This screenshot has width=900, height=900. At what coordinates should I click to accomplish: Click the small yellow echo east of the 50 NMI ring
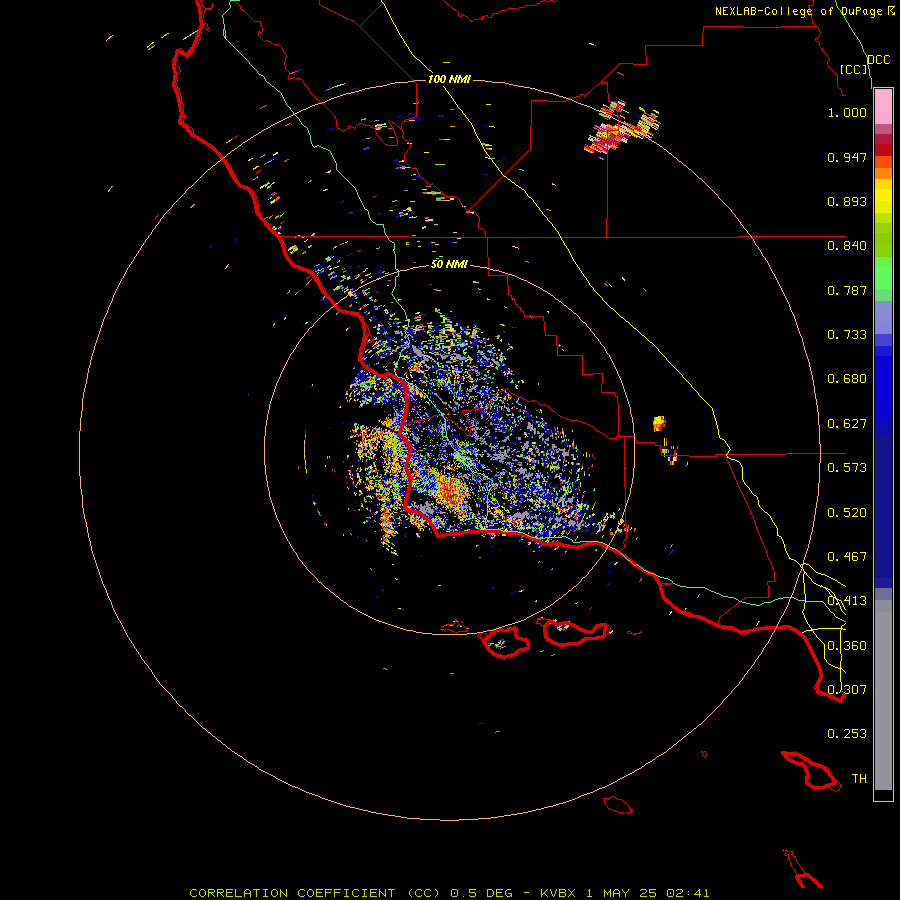pyautogui.click(x=660, y=424)
